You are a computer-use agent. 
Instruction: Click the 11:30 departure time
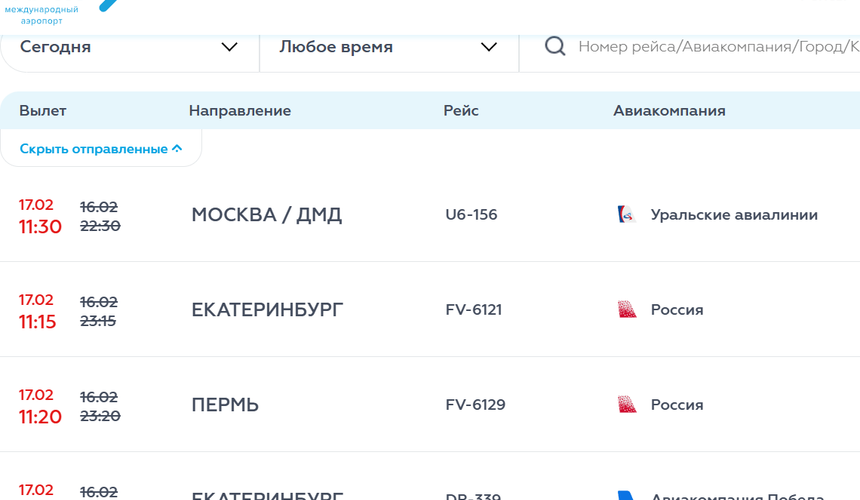[40, 227]
